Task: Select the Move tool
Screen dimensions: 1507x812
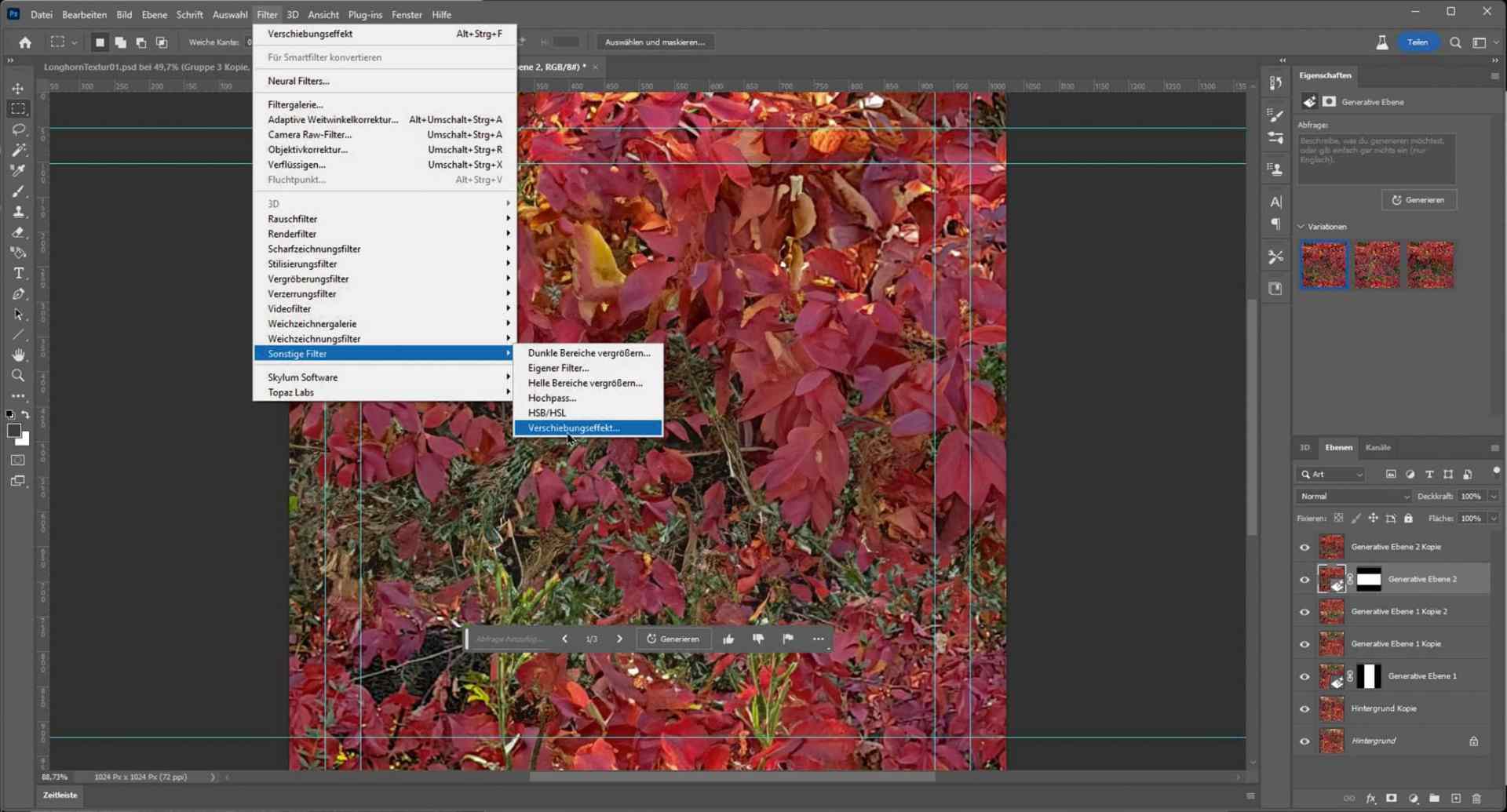Action: point(18,88)
